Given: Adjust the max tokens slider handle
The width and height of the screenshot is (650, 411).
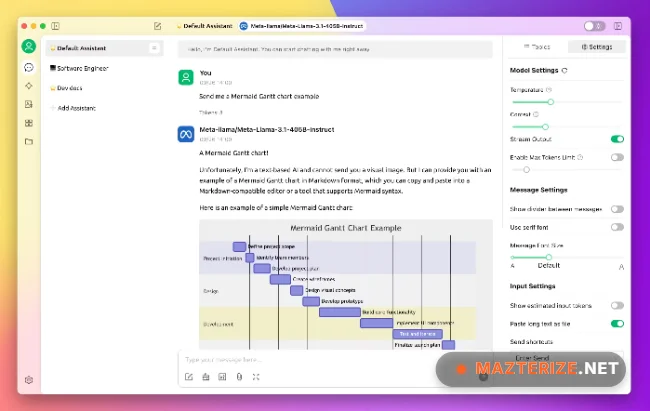Looking at the screenshot, I should click(526, 170).
